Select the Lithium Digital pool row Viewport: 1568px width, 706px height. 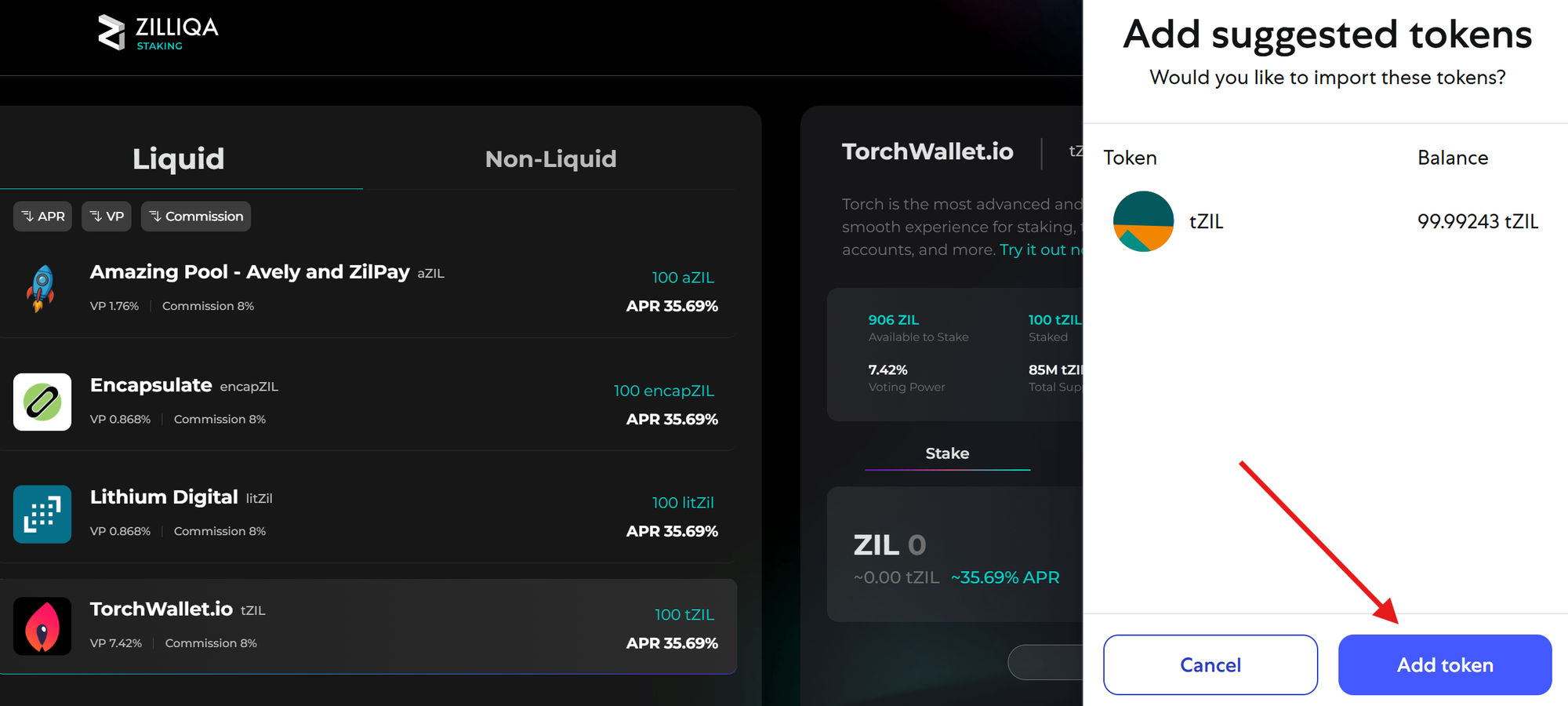click(367, 515)
